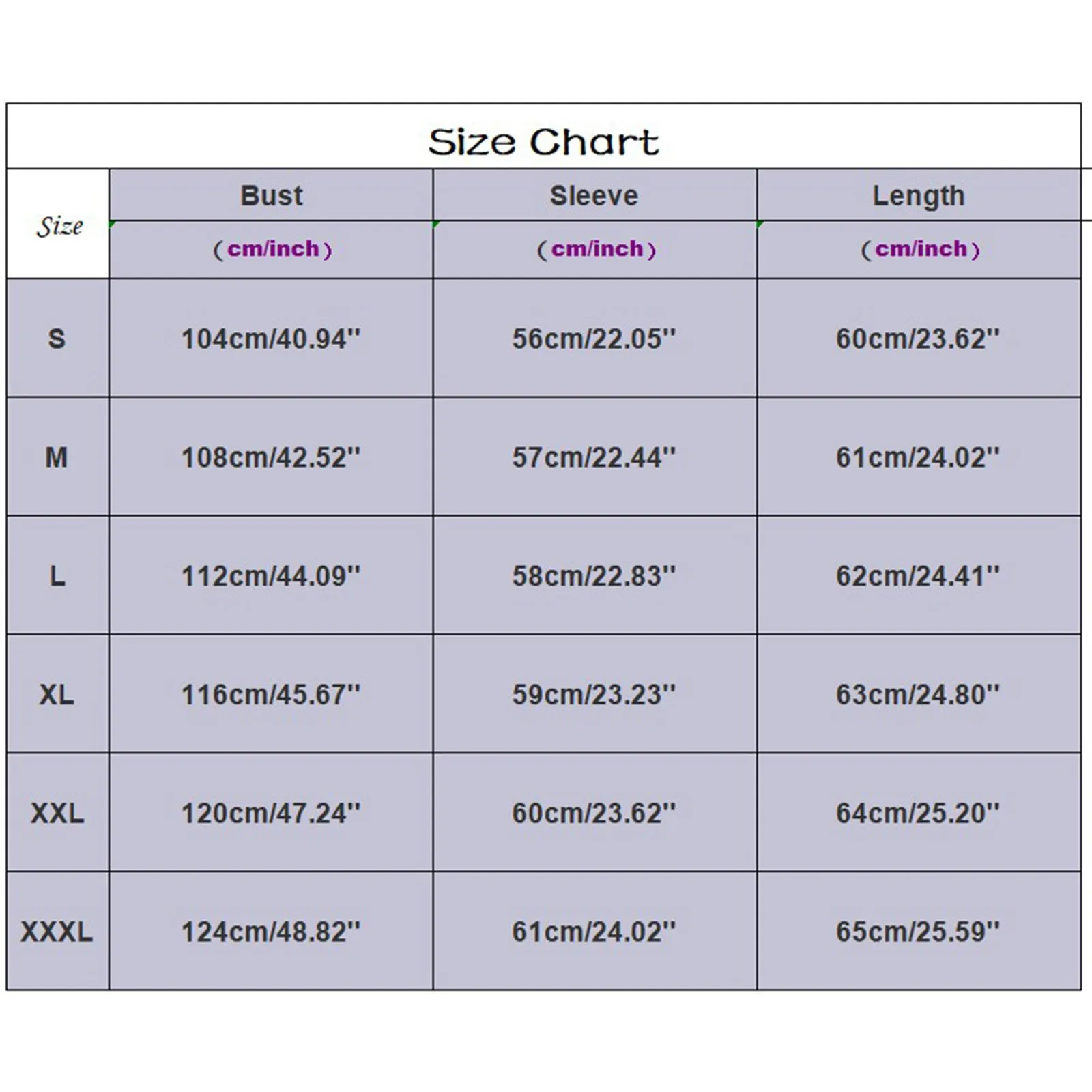Click the 104cm/40.94'' bust cell

click(x=270, y=339)
